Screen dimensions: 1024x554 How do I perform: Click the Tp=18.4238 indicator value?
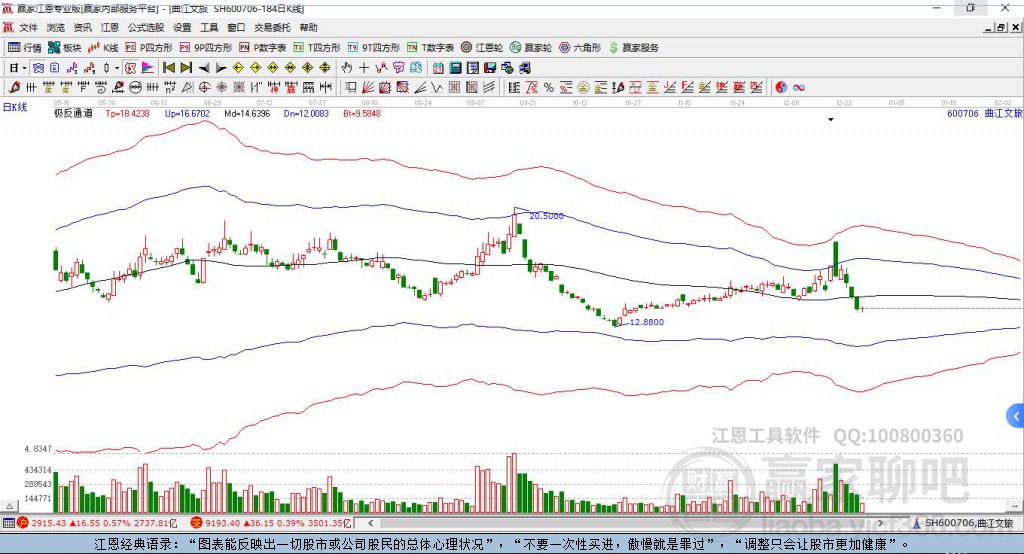tap(127, 113)
